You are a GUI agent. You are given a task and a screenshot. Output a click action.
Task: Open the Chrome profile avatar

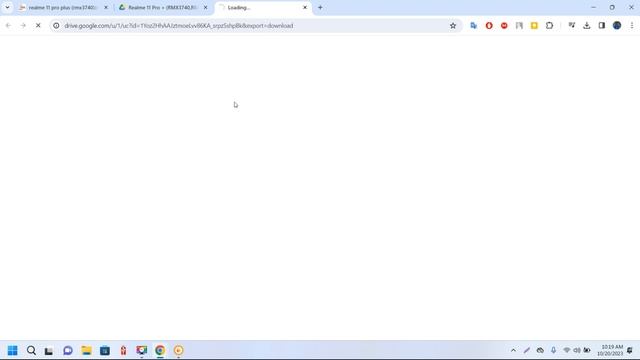(617, 25)
